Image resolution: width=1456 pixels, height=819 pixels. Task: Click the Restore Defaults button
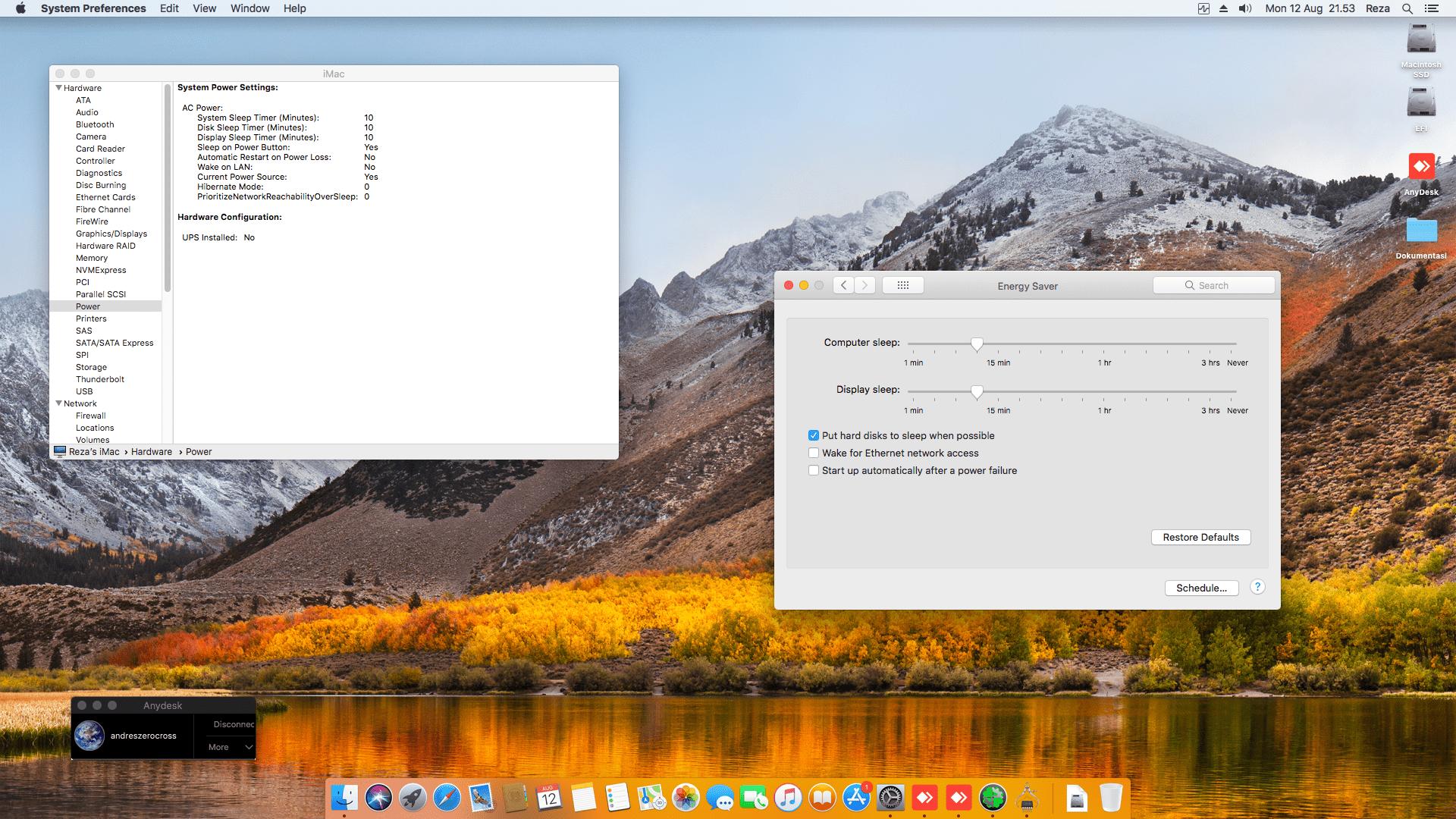pos(1200,537)
